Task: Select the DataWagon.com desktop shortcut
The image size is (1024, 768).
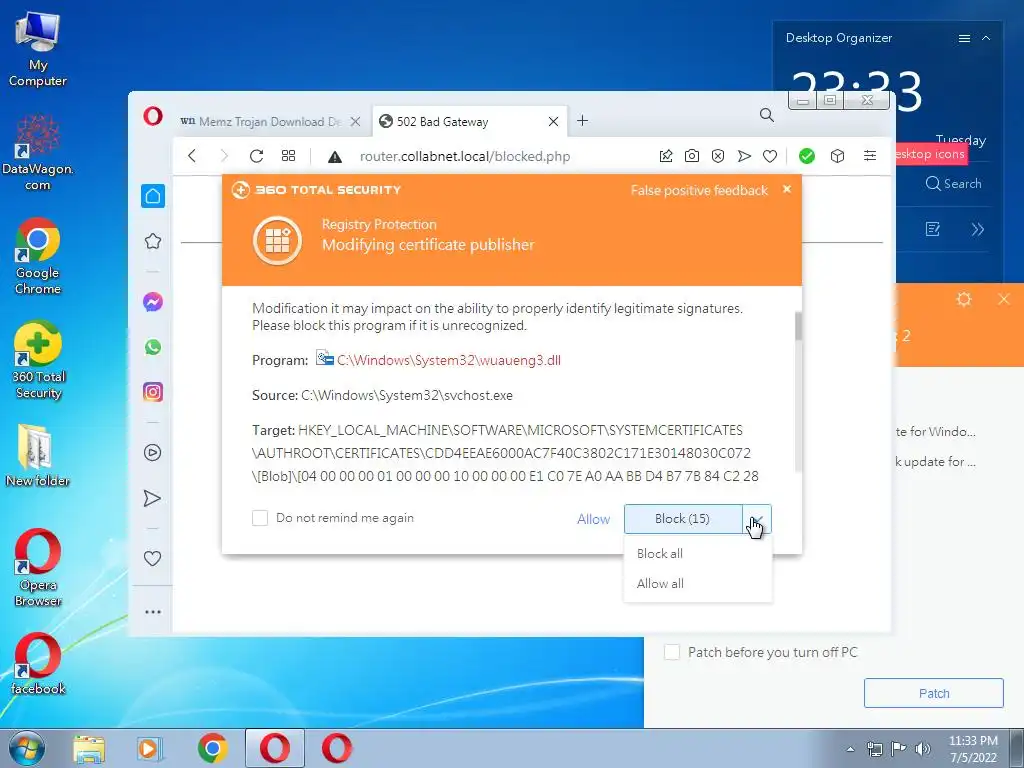Action: [x=38, y=153]
